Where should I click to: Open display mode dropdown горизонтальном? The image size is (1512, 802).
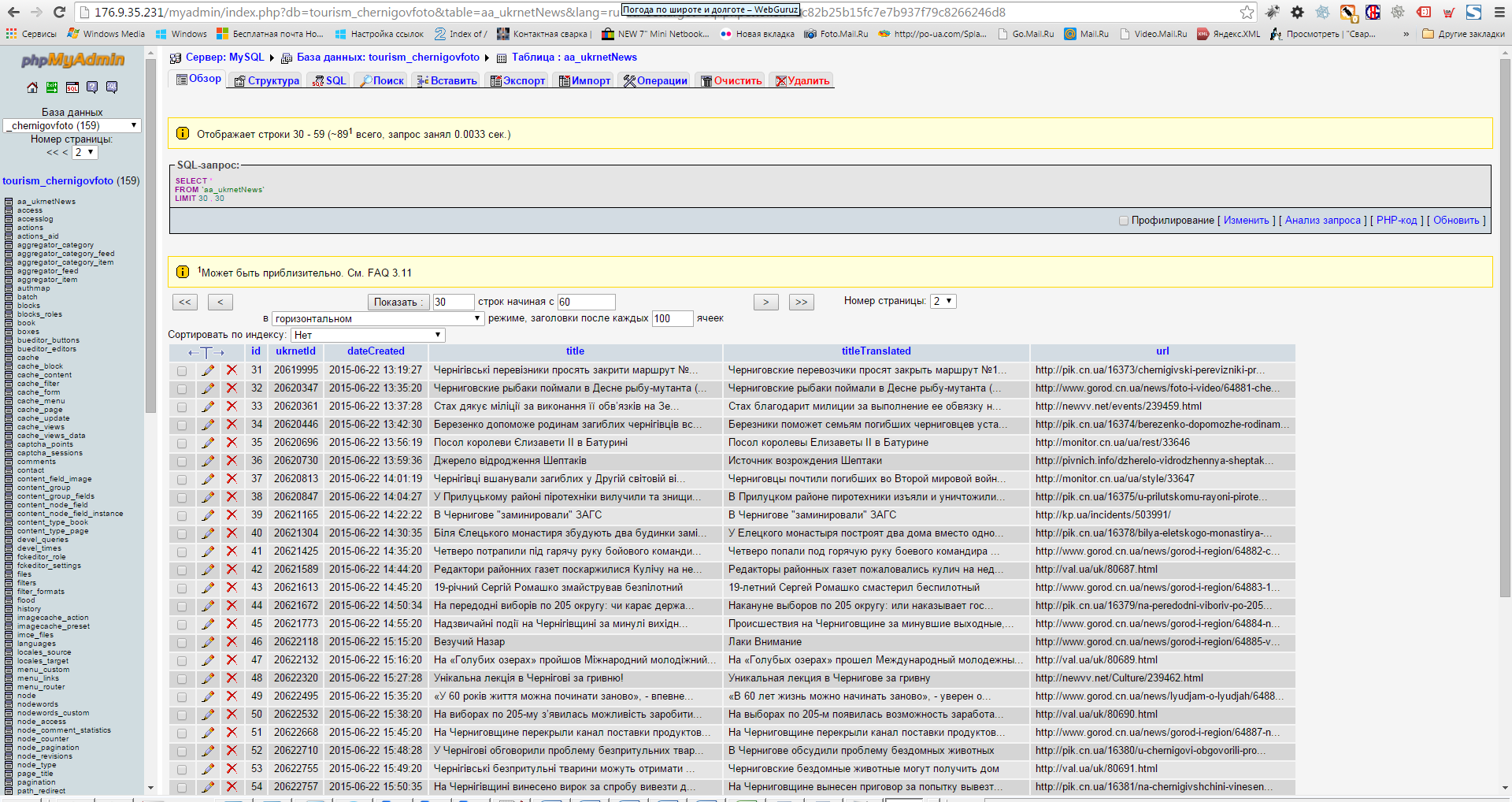click(x=378, y=318)
